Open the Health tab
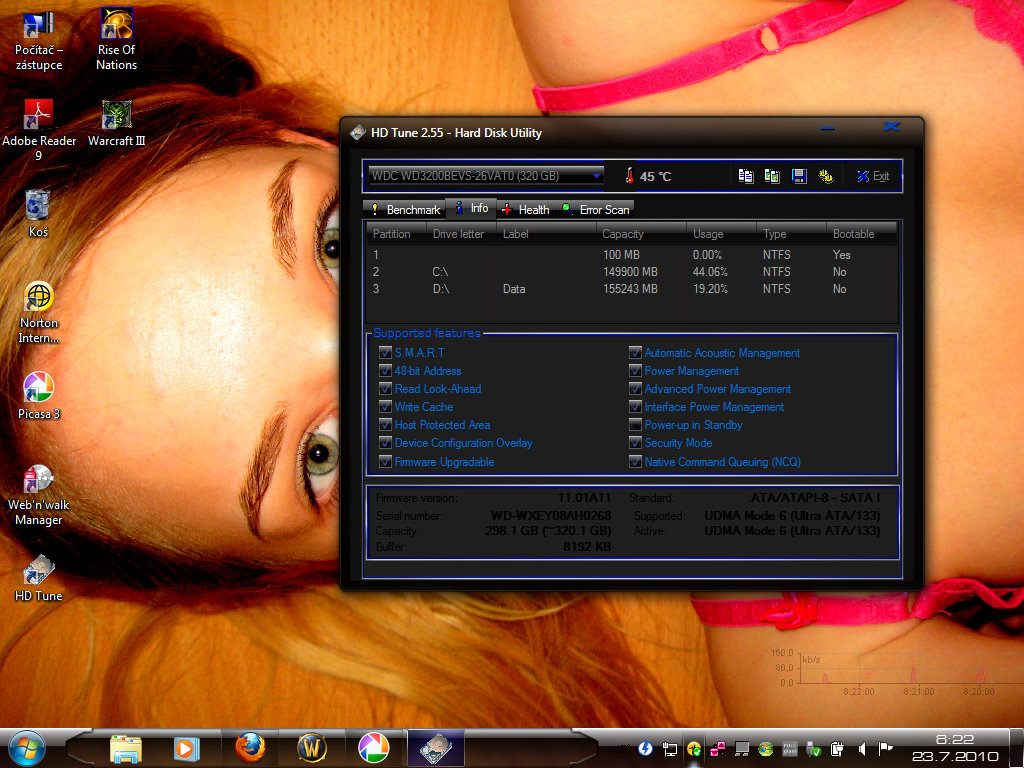This screenshot has height=768, width=1024. click(526, 210)
